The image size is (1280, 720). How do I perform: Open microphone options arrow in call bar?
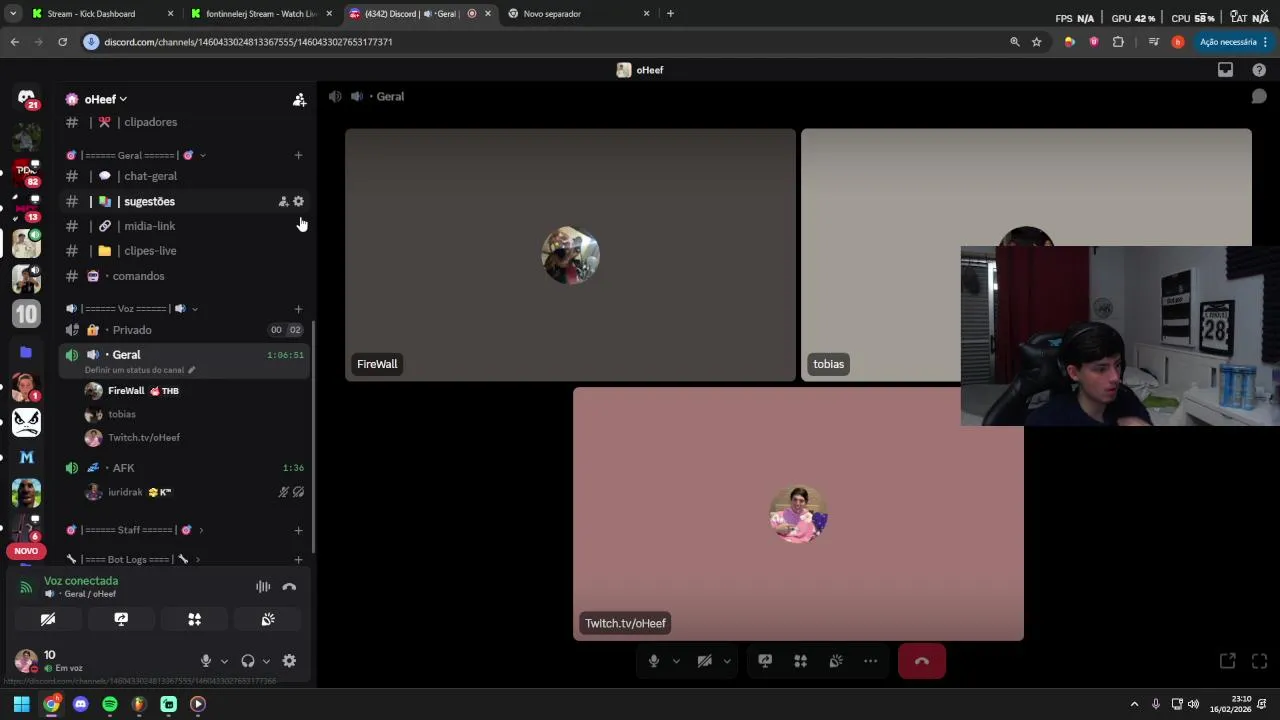[x=676, y=661]
